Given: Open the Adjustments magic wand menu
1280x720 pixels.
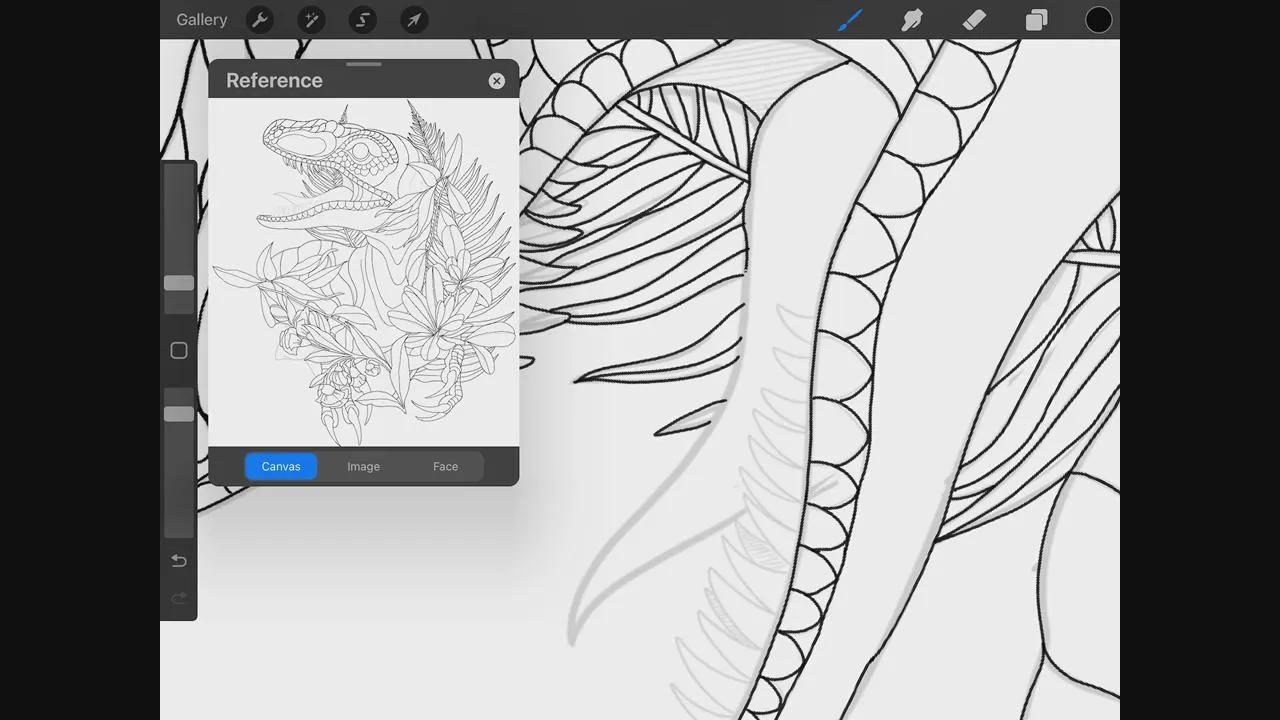Looking at the screenshot, I should pos(311,20).
